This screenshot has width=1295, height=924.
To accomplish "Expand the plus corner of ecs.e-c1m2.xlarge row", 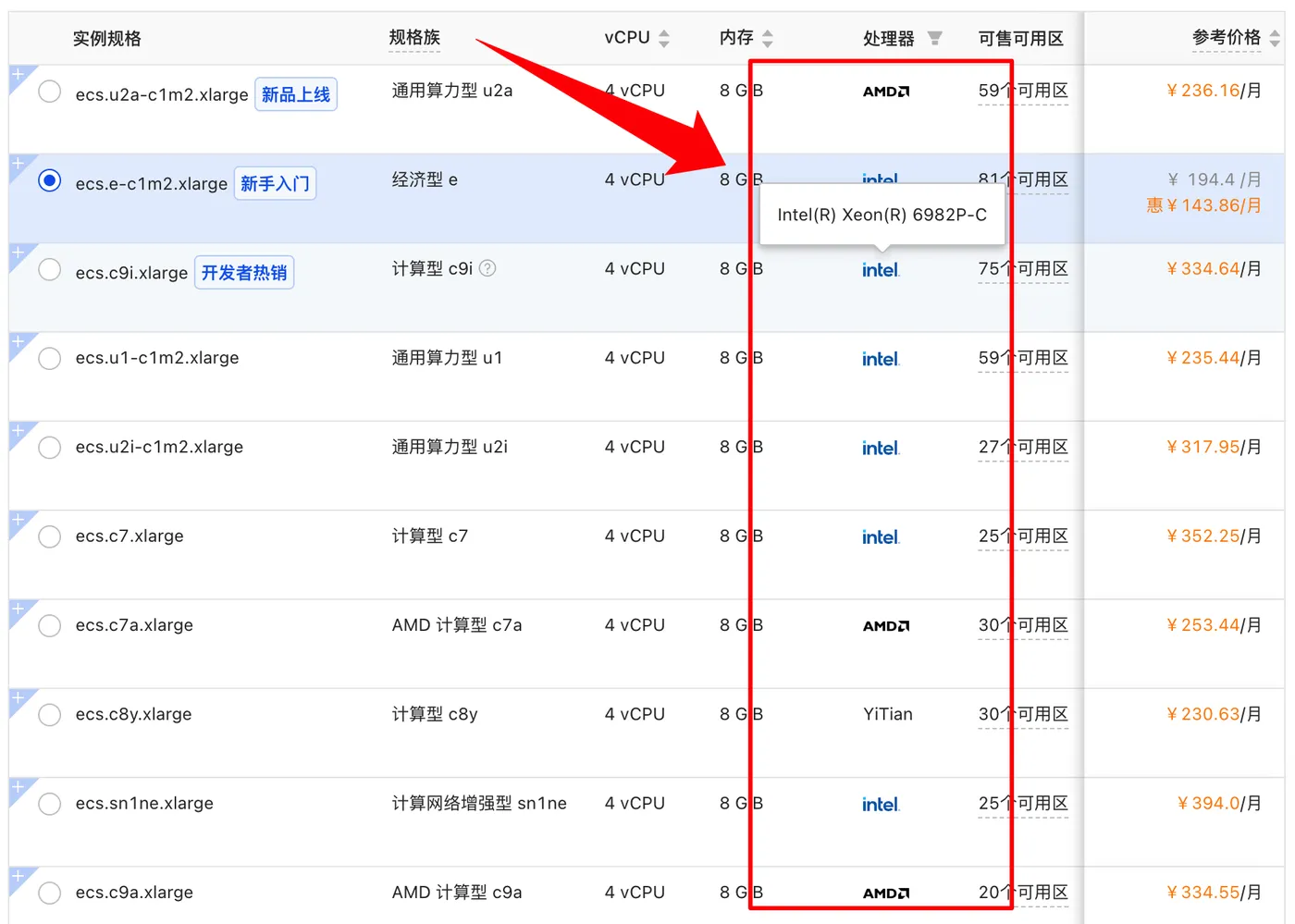I will pos(18,164).
